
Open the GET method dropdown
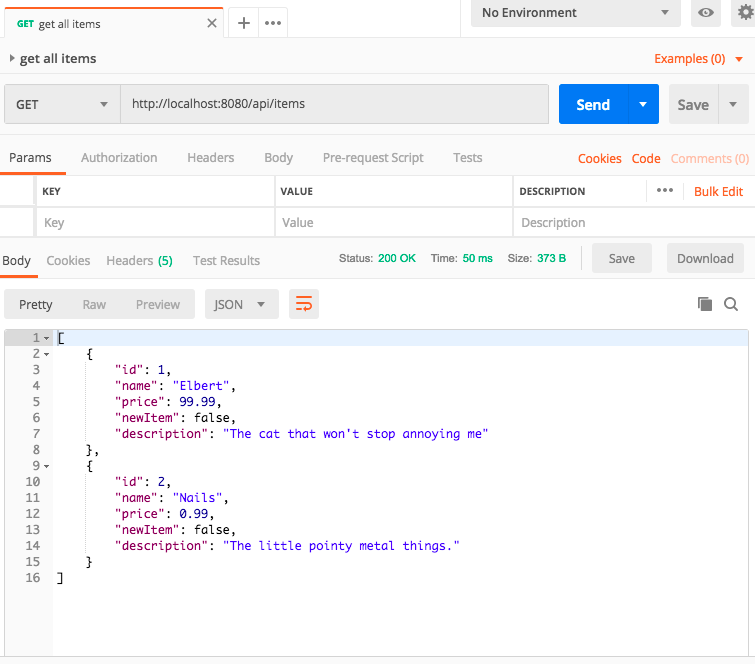pos(62,104)
